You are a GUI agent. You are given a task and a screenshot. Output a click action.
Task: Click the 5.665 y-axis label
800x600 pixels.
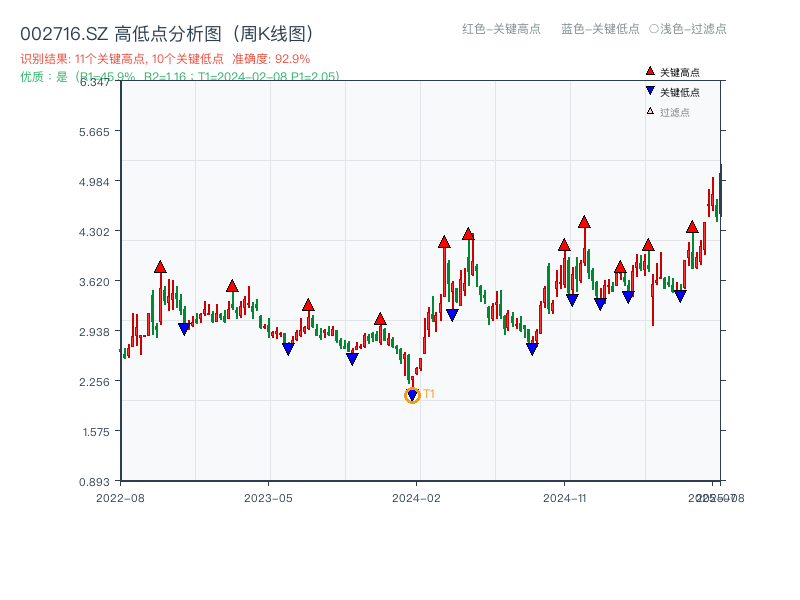pyautogui.click(x=94, y=132)
